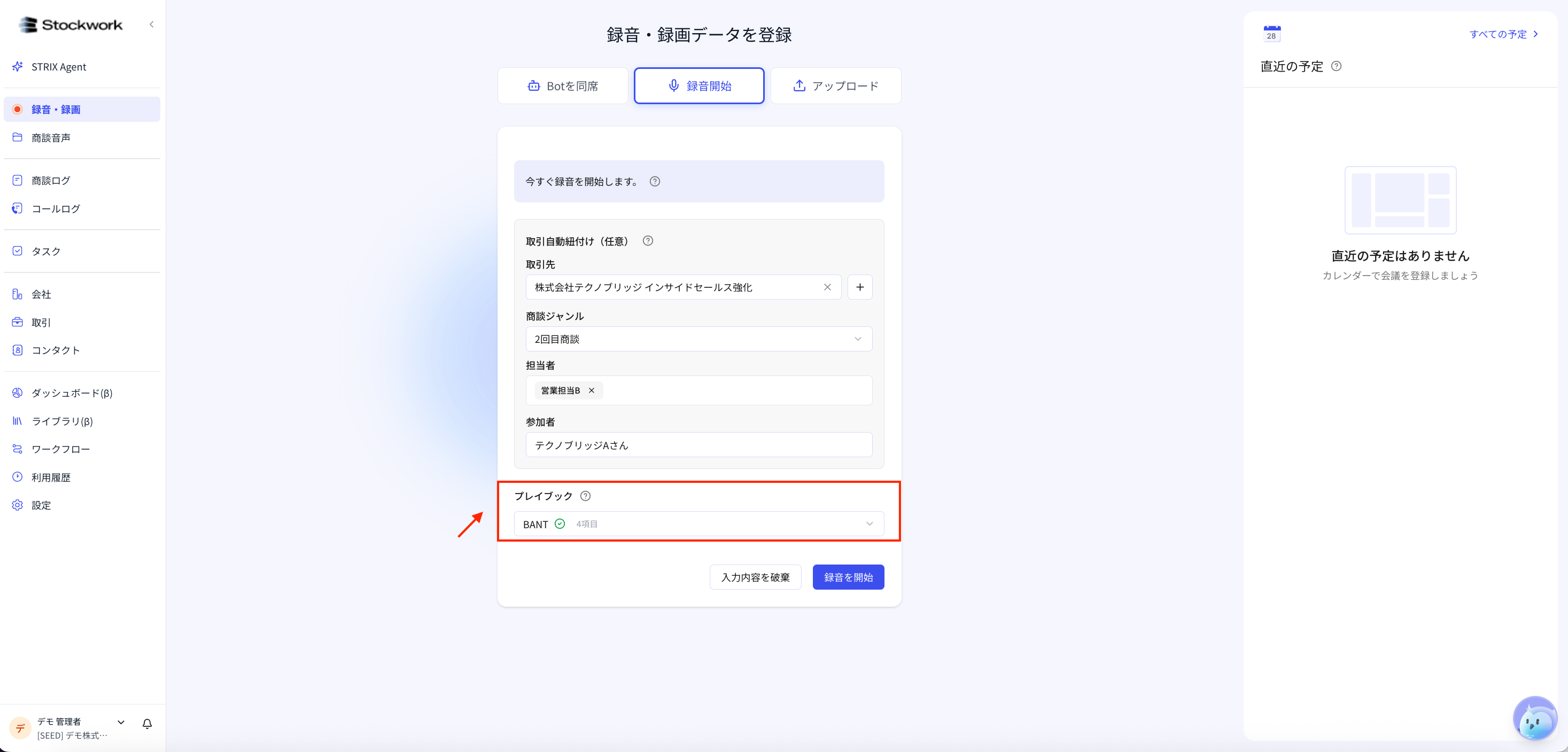Click the calendar icon showing 28
The width and height of the screenshot is (1568, 752).
[x=1272, y=34]
